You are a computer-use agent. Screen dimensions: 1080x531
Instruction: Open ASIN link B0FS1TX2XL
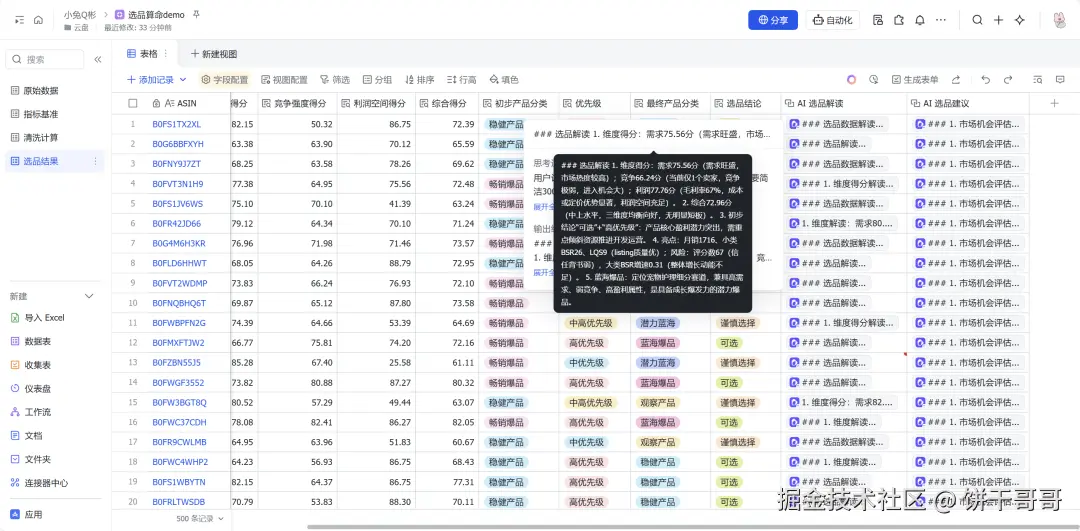(x=176, y=125)
